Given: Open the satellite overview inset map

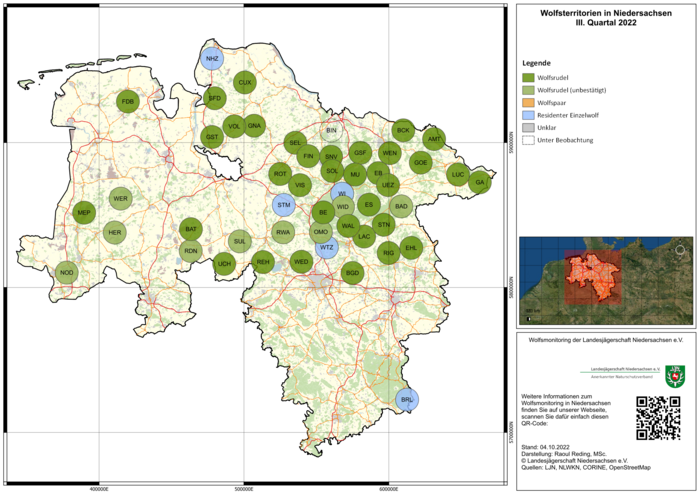Looking at the screenshot, I should coord(606,280).
